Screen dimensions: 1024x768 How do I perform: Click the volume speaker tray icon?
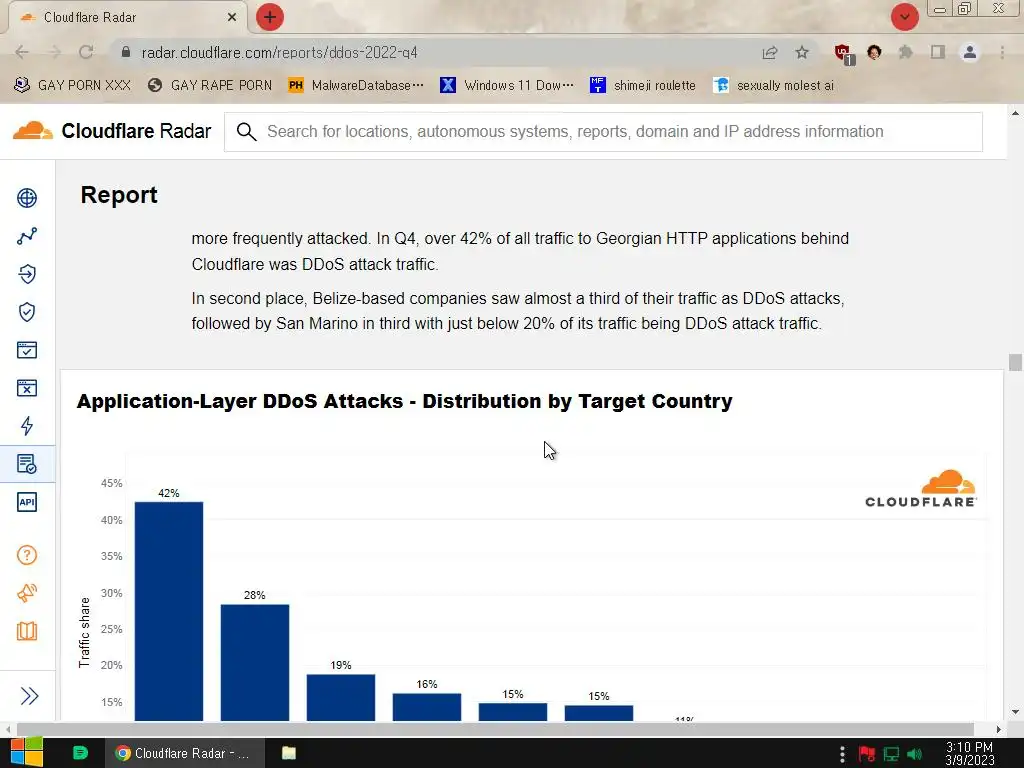click(x=916, y=754)
